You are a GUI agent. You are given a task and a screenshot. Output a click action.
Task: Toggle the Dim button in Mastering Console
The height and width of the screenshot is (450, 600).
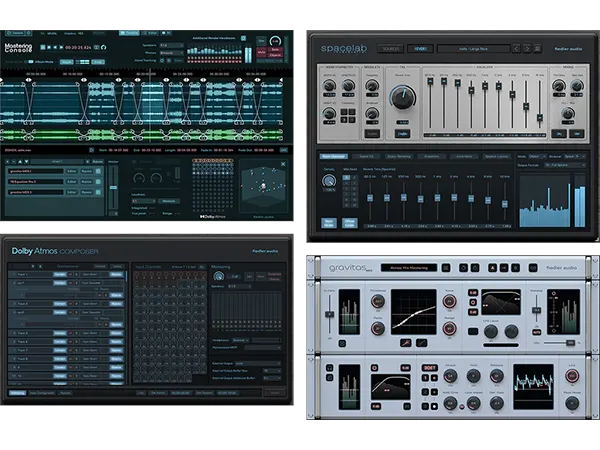pos(261,41)
